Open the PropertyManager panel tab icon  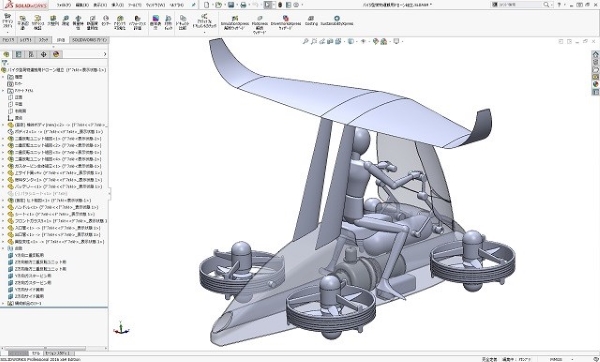pyautogui.click(x=18, y=54)
